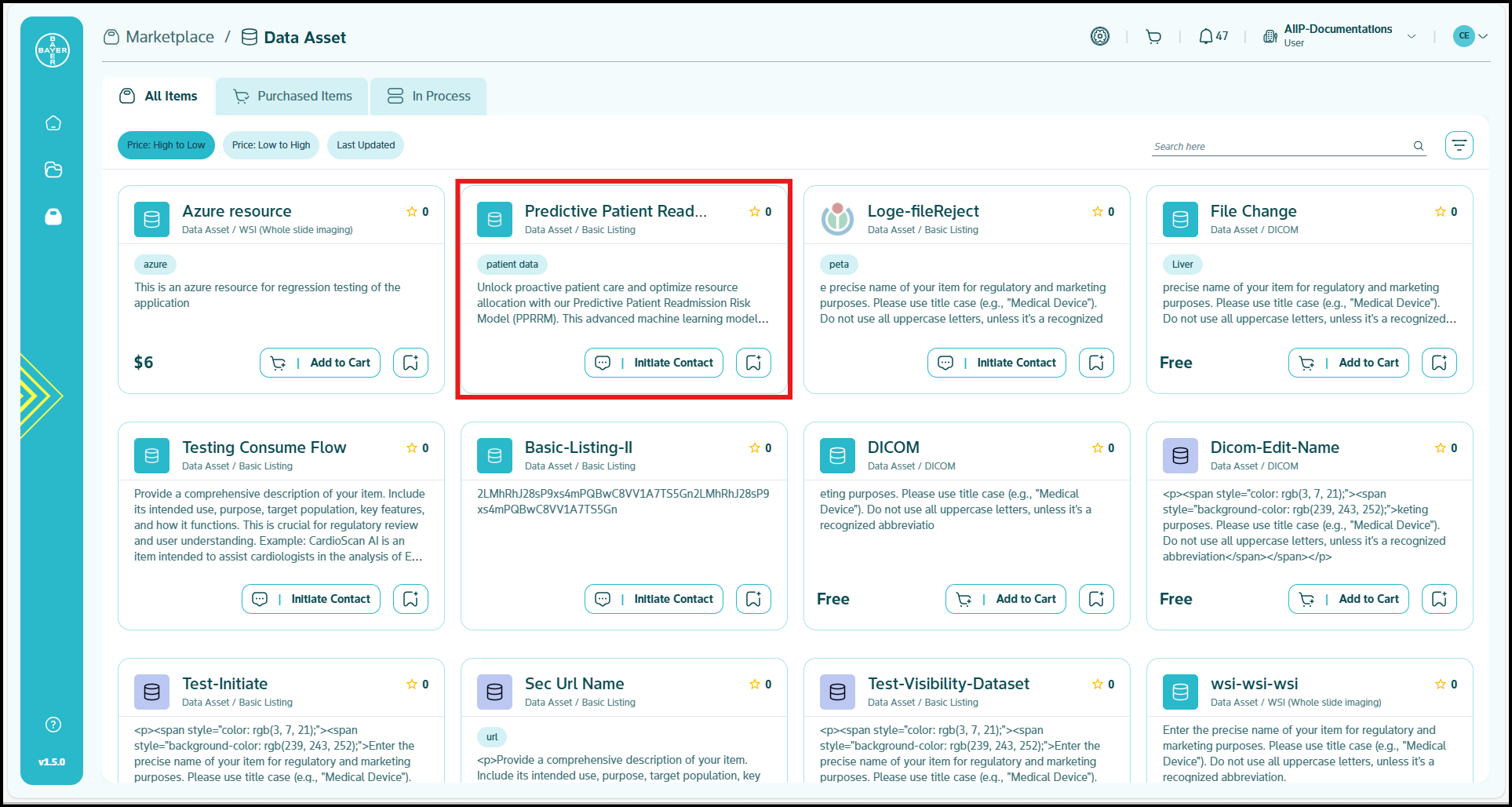Click the Bayer logo in sidebar
This screenshot has width=1512, height=807.
click(x=53, y=50)
